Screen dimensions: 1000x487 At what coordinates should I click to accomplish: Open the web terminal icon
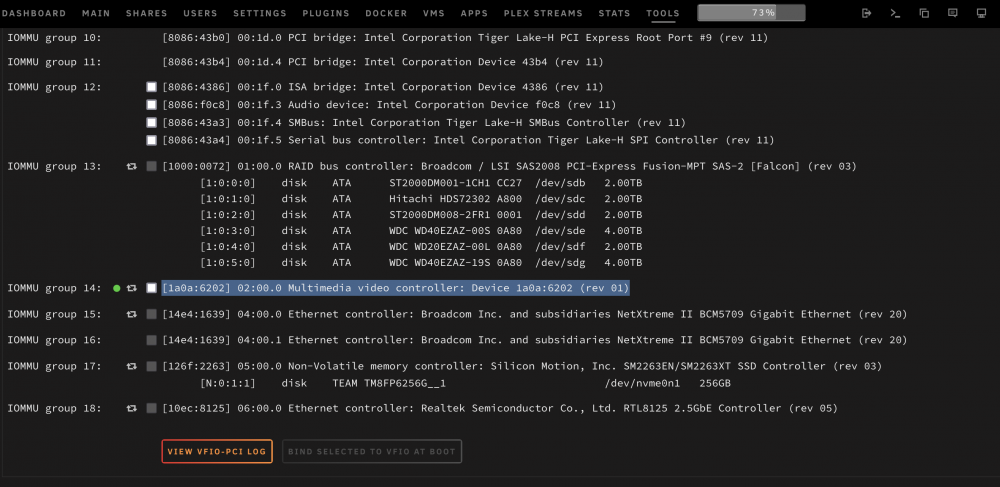point(895,13)
